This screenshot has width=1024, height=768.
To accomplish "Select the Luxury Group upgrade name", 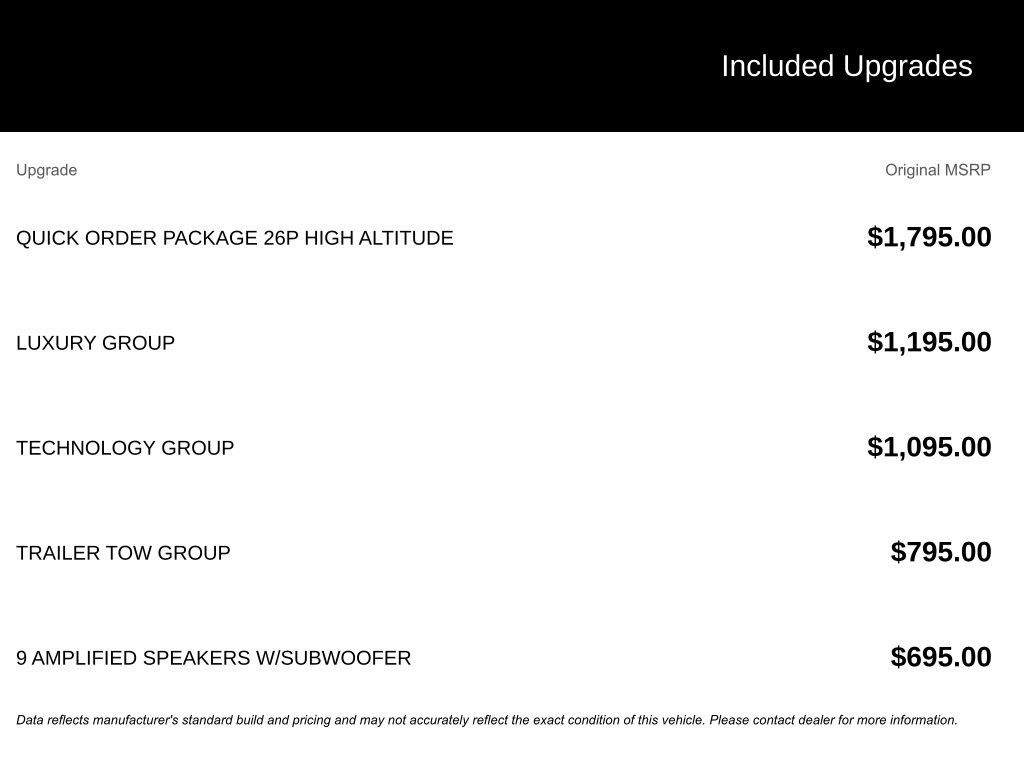I will coord(95,343).
